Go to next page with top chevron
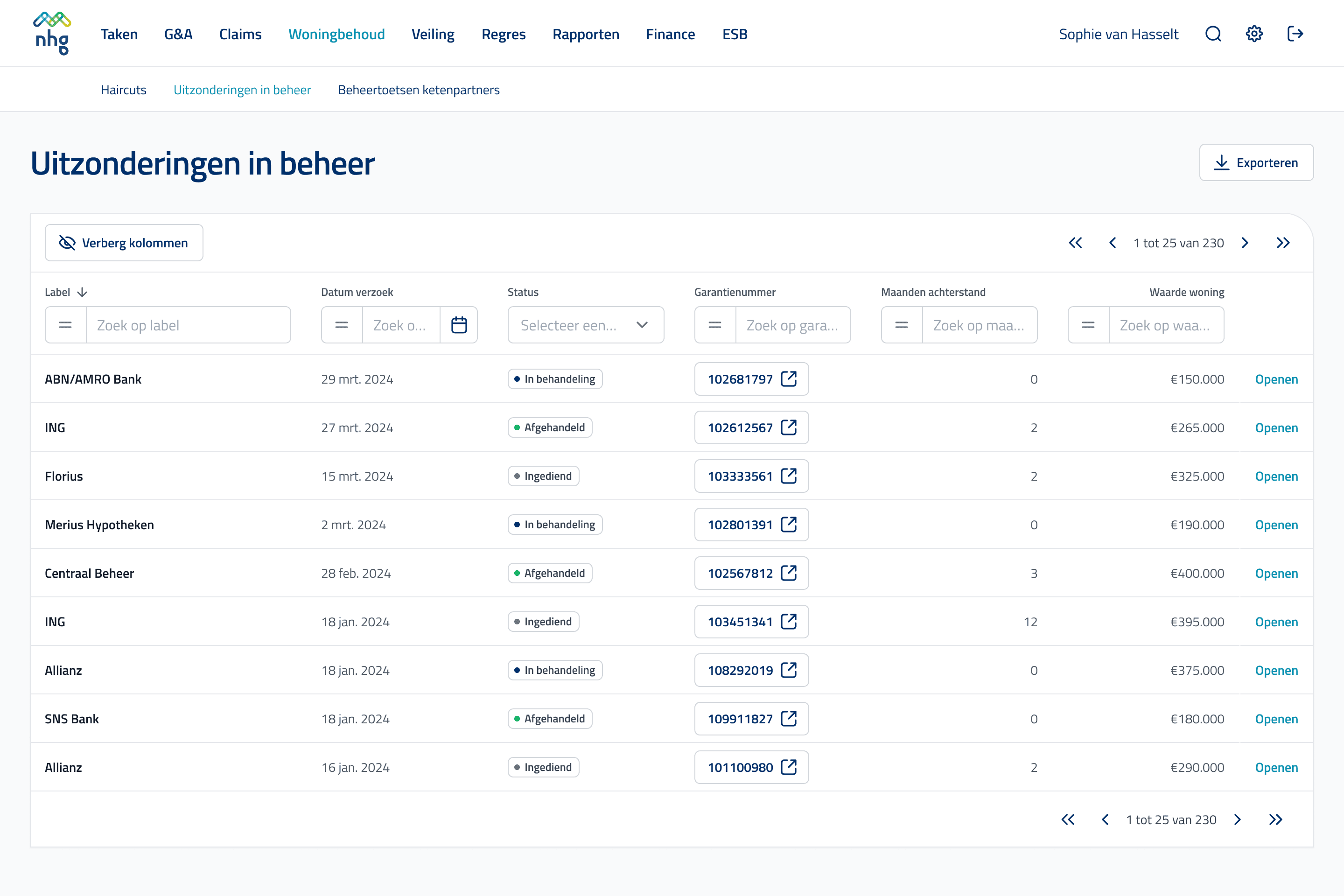This screenshot has width=1344, height=896. (1245, 243)
